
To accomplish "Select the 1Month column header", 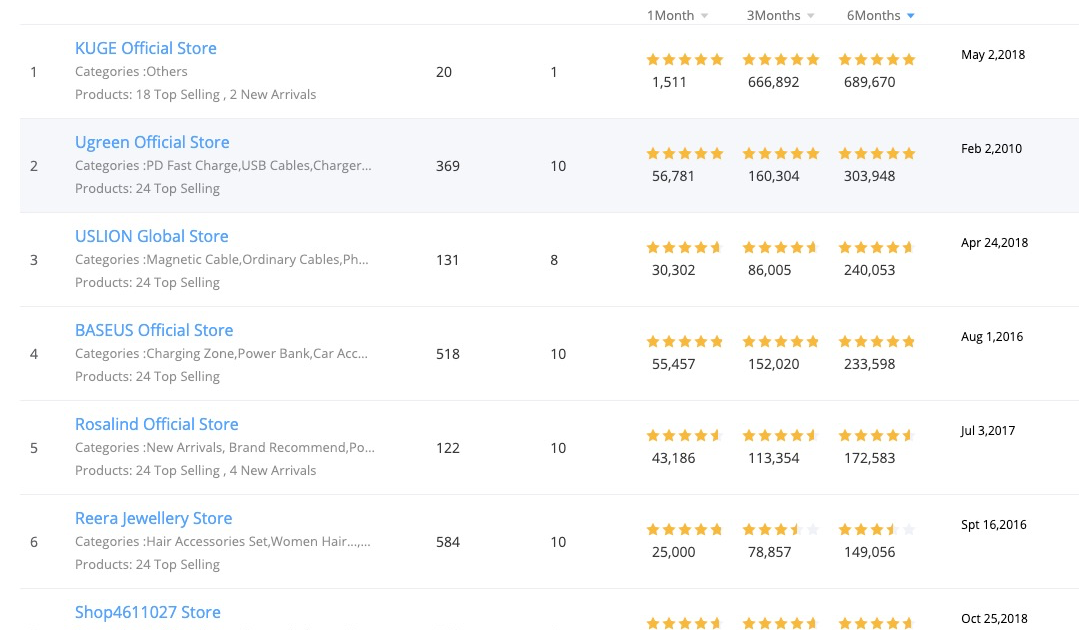I will (x=670, y=15).
